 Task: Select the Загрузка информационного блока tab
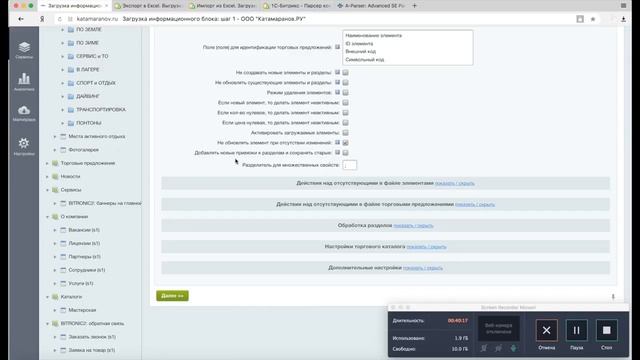(x=74, y=6)
